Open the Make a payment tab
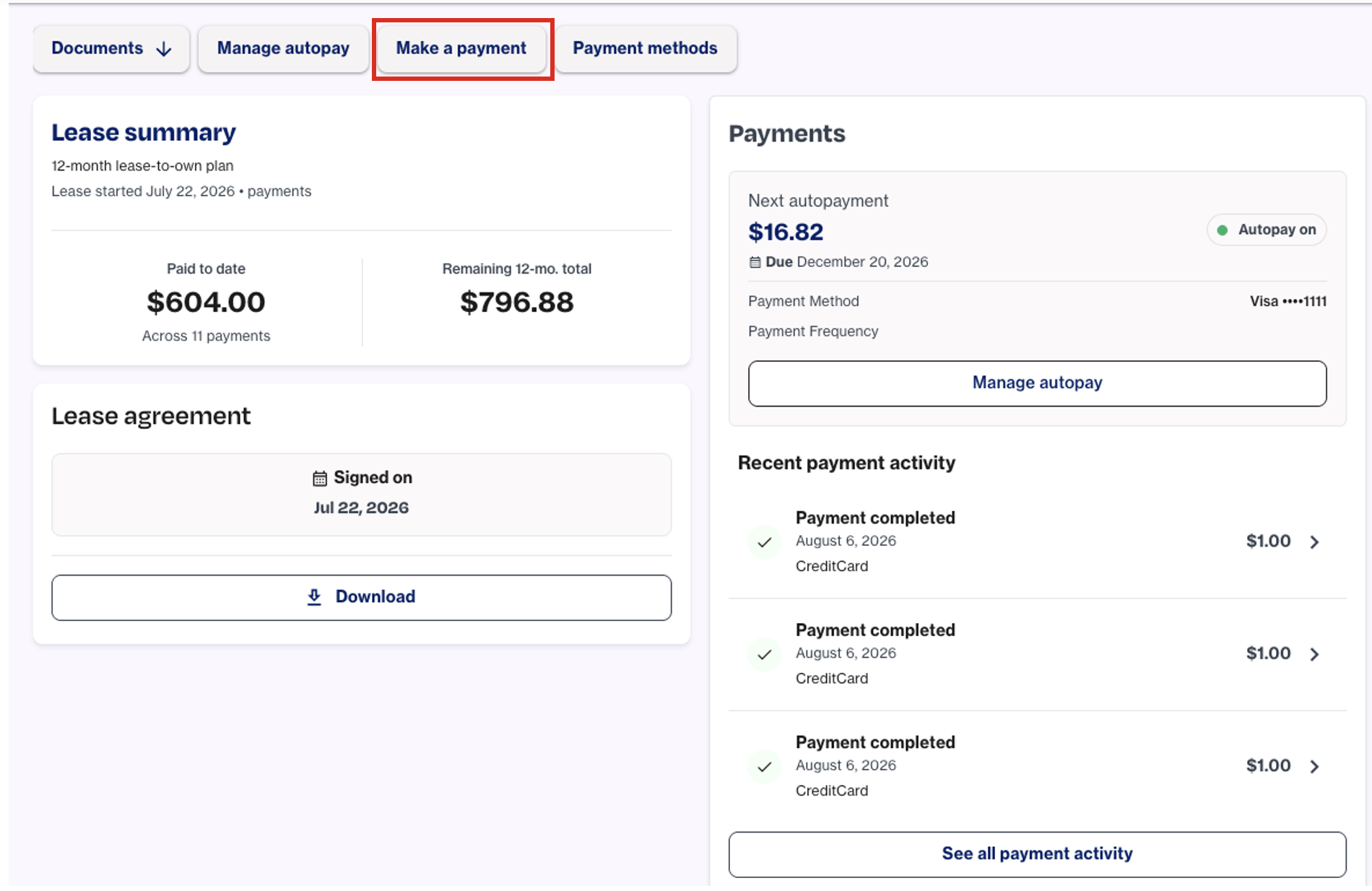Image resolution: width=1372 pixels, height=891 pixels. coord(461,48)
